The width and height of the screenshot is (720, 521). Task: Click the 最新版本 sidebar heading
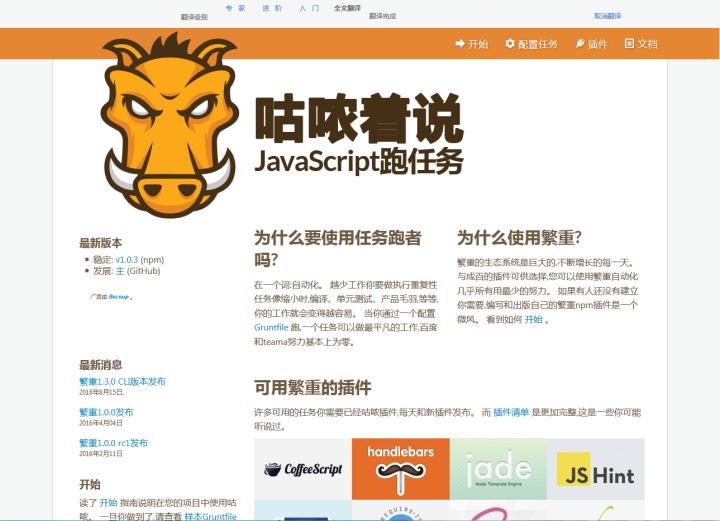tap(101, 243)
